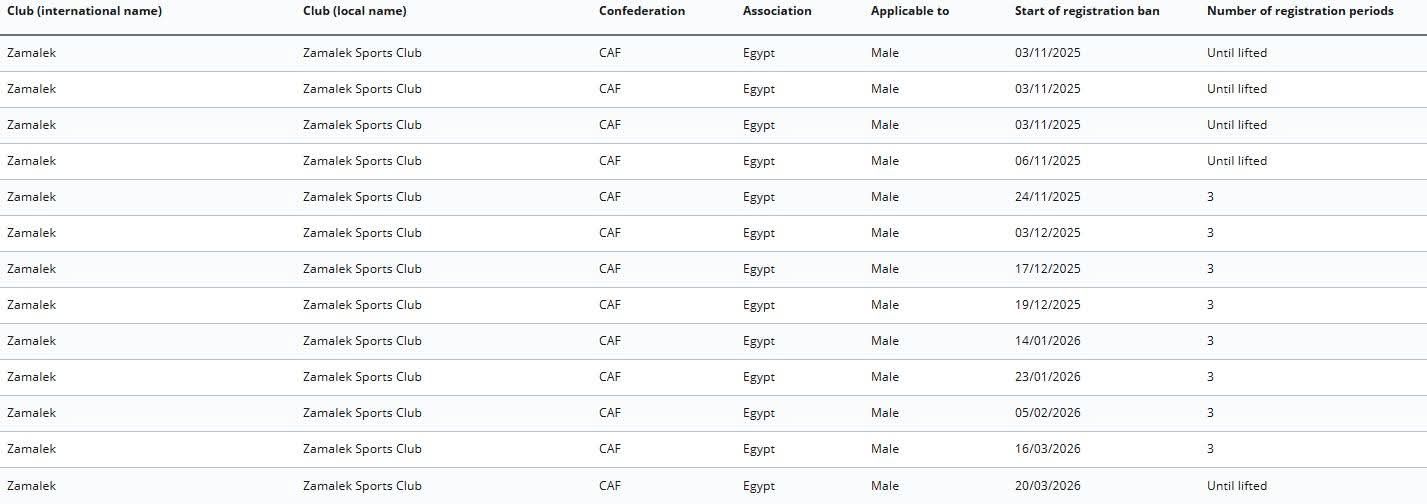The height and width of the screenshot is (504, 1427).
Task: Click the 05/02/2026 ban date
Action: click(x=1047, y=413)
